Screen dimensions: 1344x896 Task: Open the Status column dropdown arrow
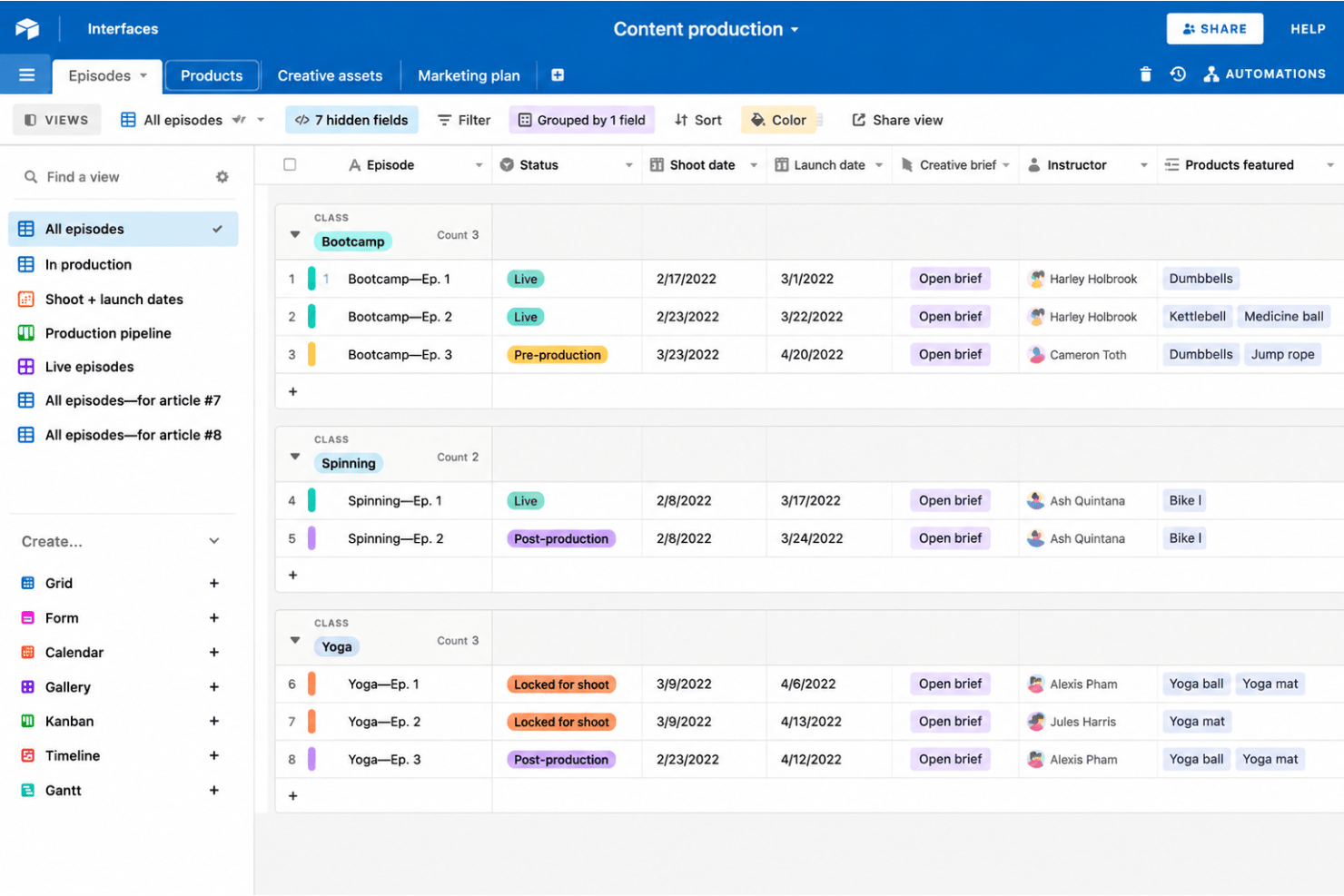click(628, 165)
